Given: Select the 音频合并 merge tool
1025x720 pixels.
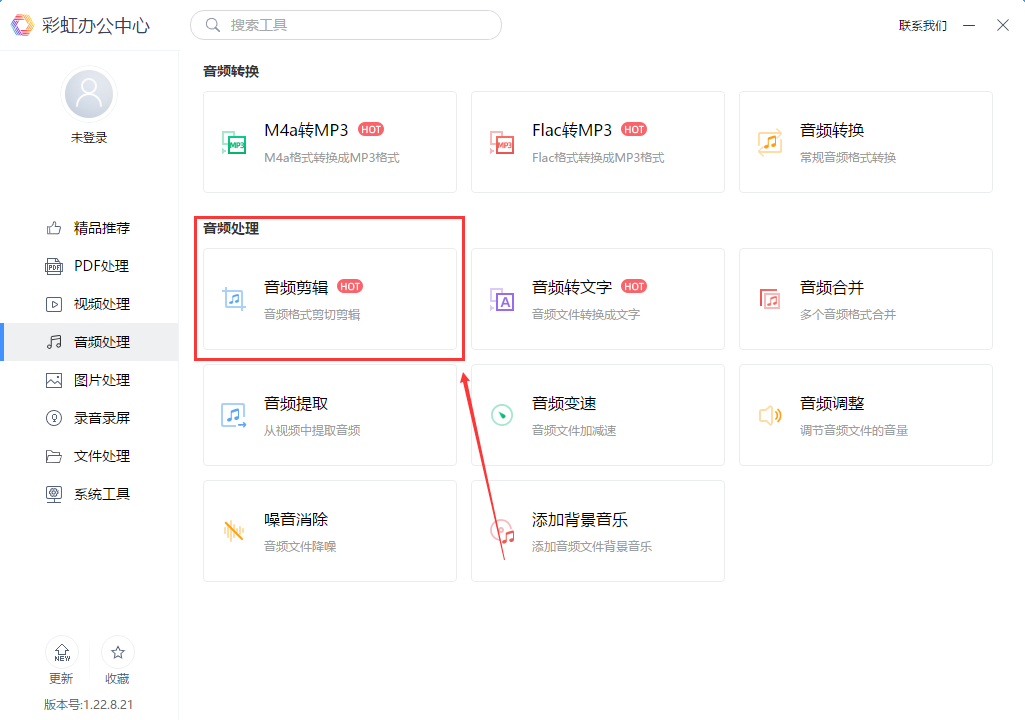Looking at the screenshot, I should [865, 299].
